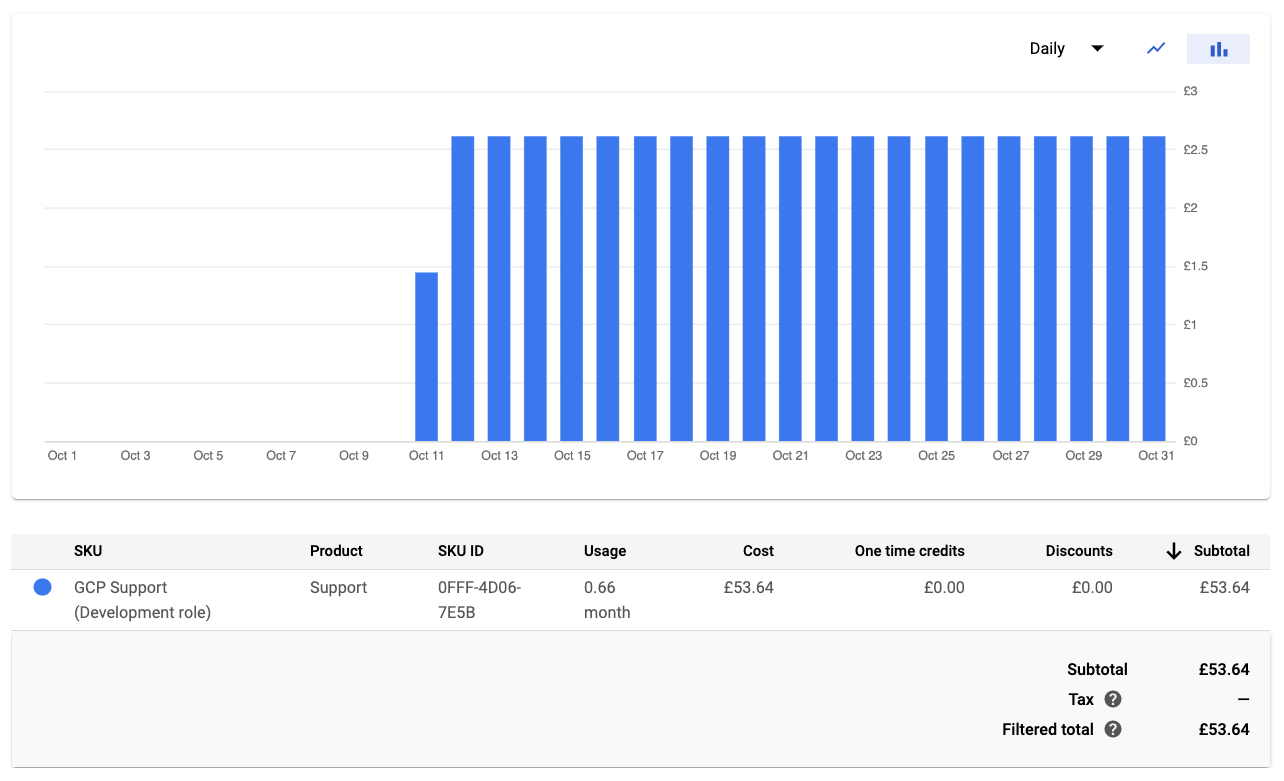1284x781 pixels.
Task: Click the One time credits header
Action: [x=909, y=551]
